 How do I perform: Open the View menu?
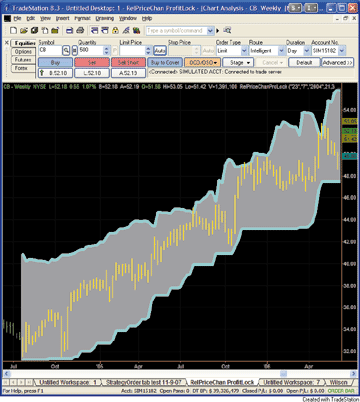[x=46, y=18]
